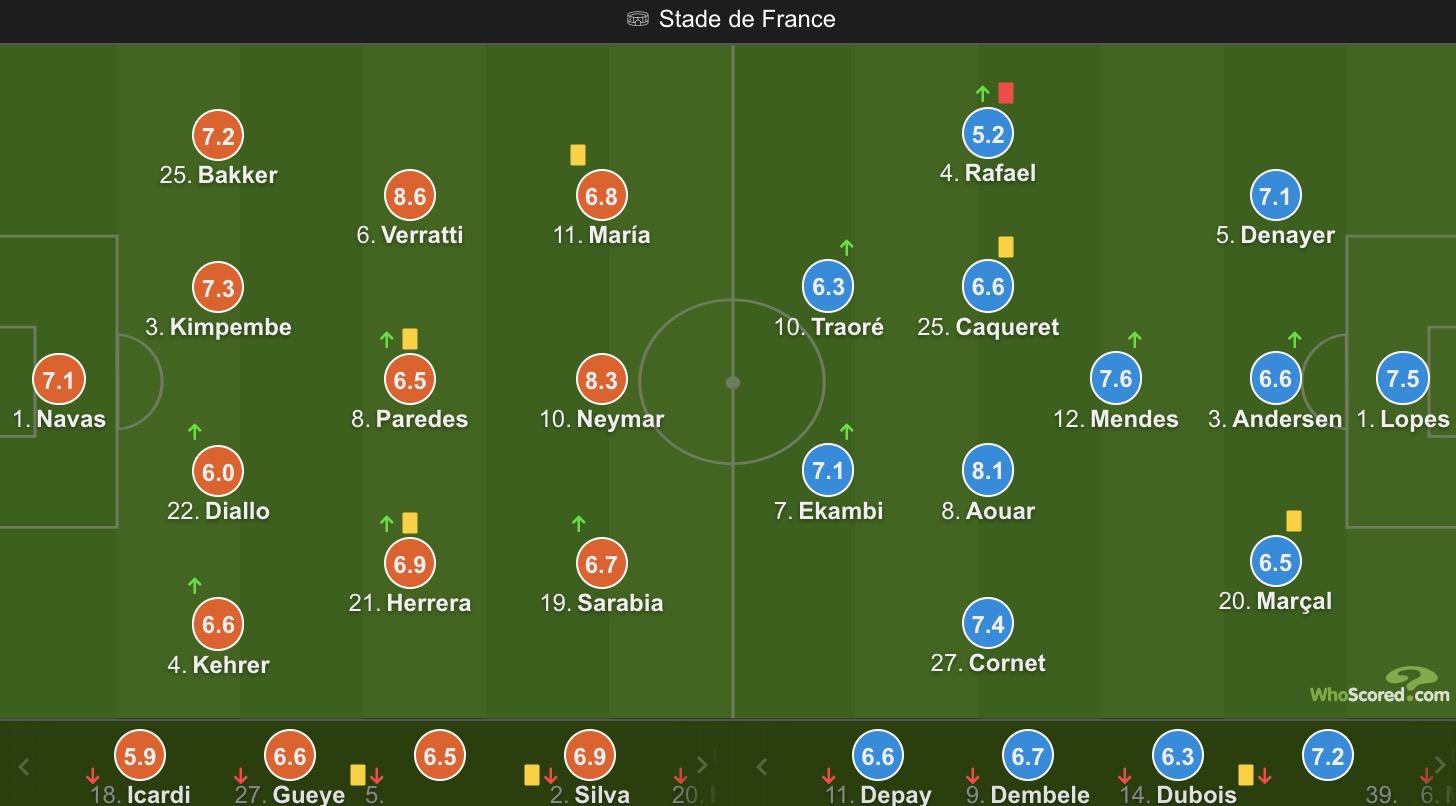
Task: Select Lopes goalkeeper 7.5 badge
Action: 1403,378
